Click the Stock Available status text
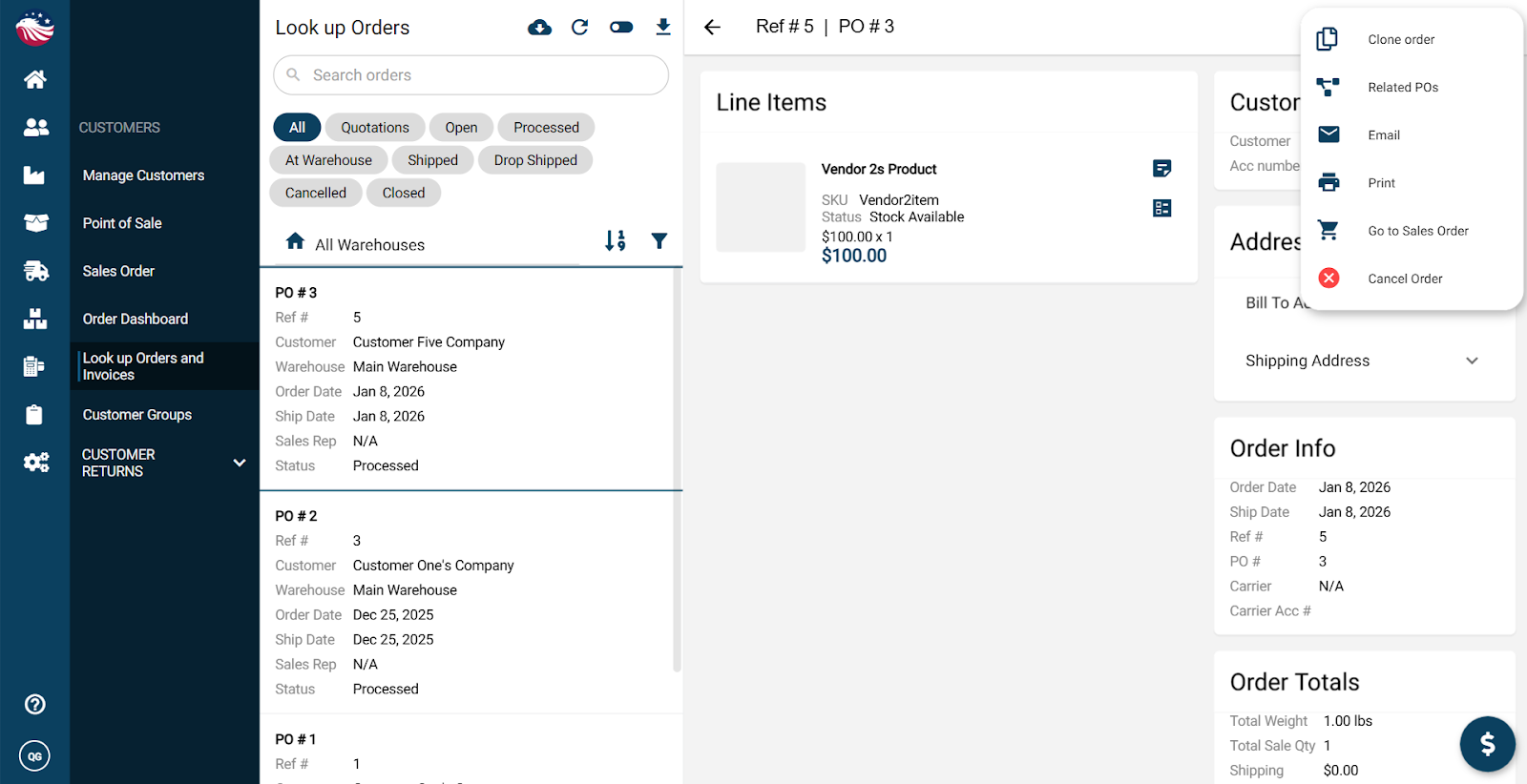The height and width of the screenshot is (784, 1527). (x=916, y=217)
